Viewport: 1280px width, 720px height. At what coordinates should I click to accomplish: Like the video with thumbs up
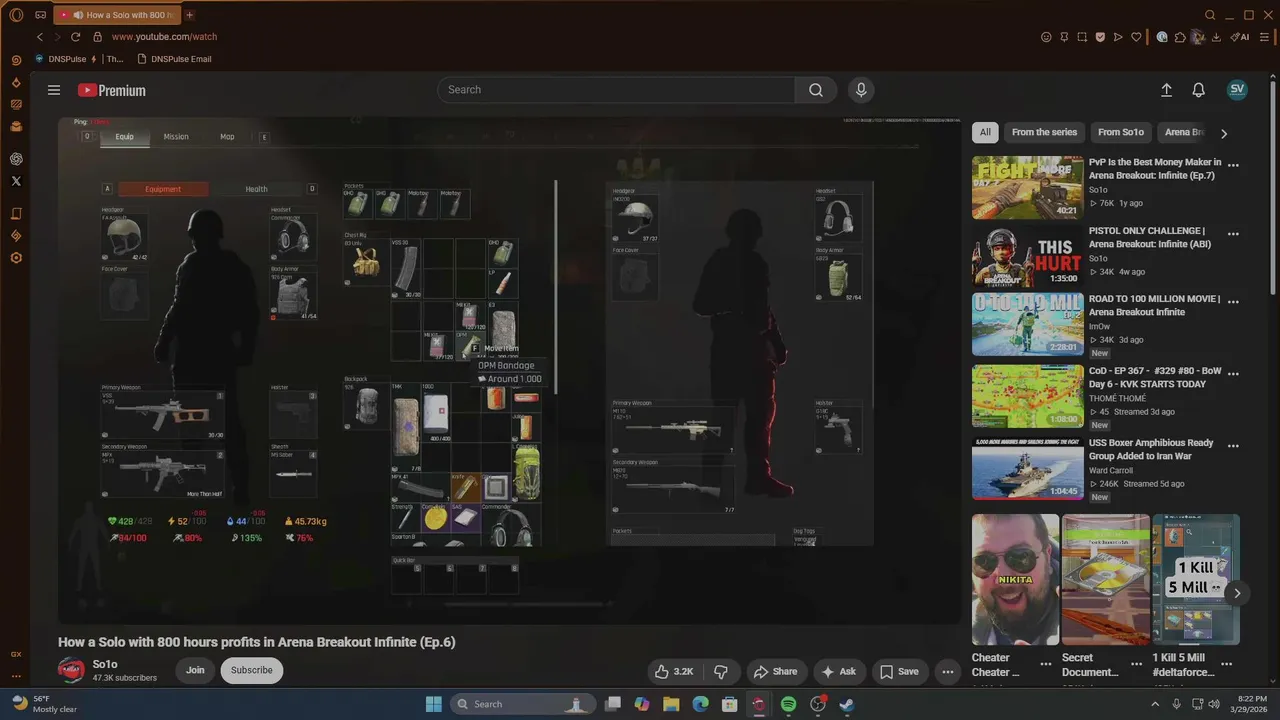(x=674, y=672)
